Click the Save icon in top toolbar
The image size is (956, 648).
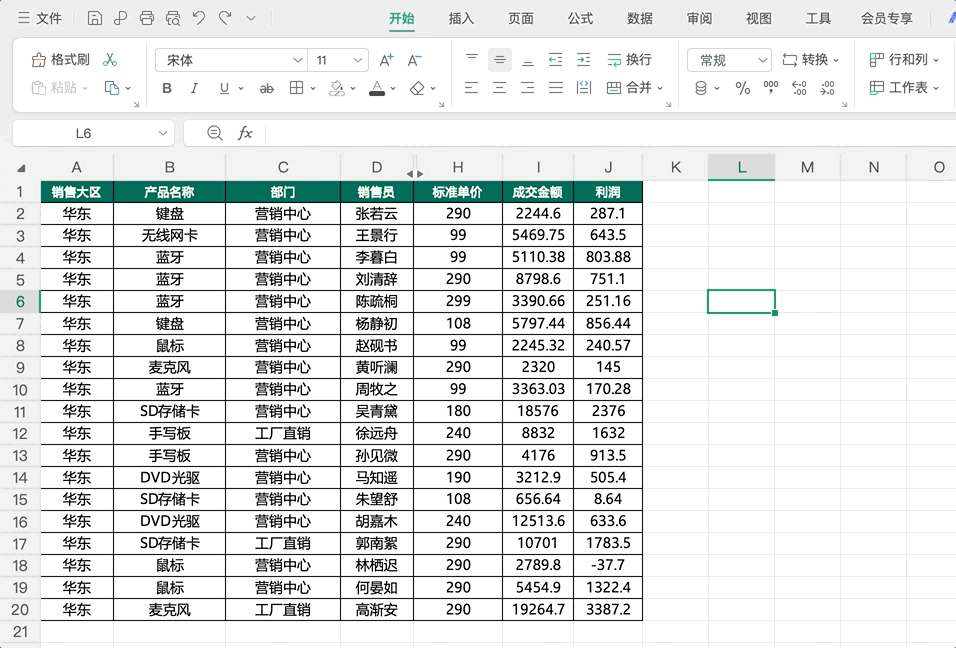[x=95, y=18]
